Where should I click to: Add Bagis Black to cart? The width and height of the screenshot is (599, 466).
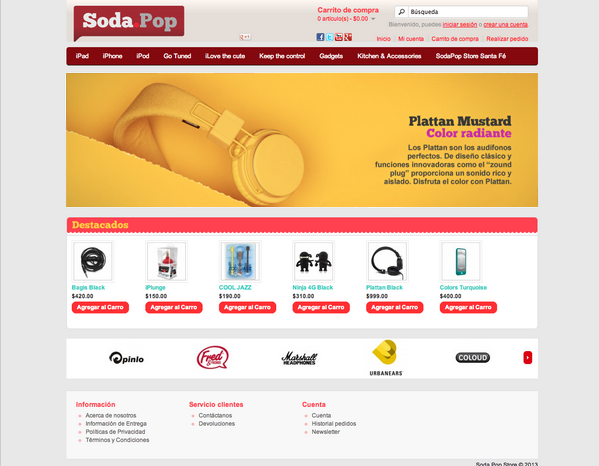point(100,307)
